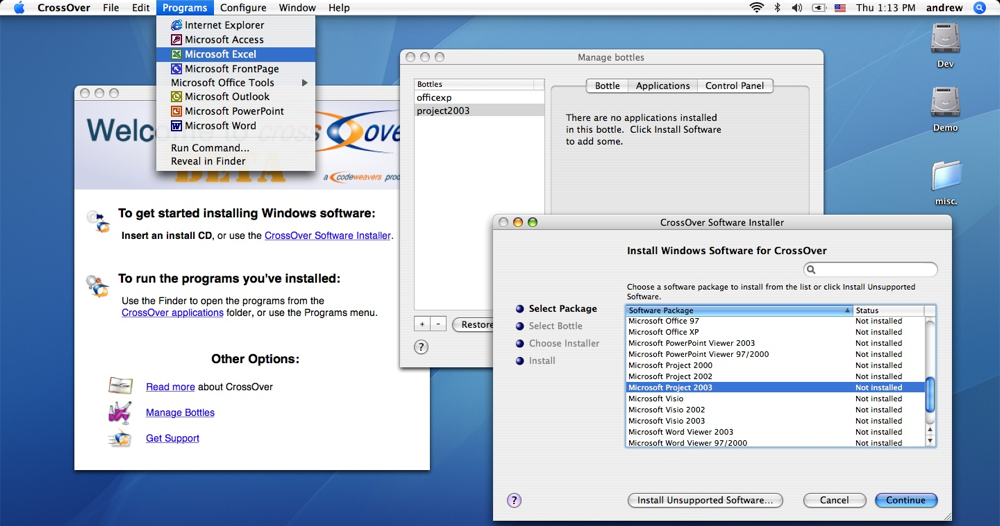Click the Cancel button in installer
This screenshot has height=526, width=1000.
pyautogui.click(x=834, y=500)
